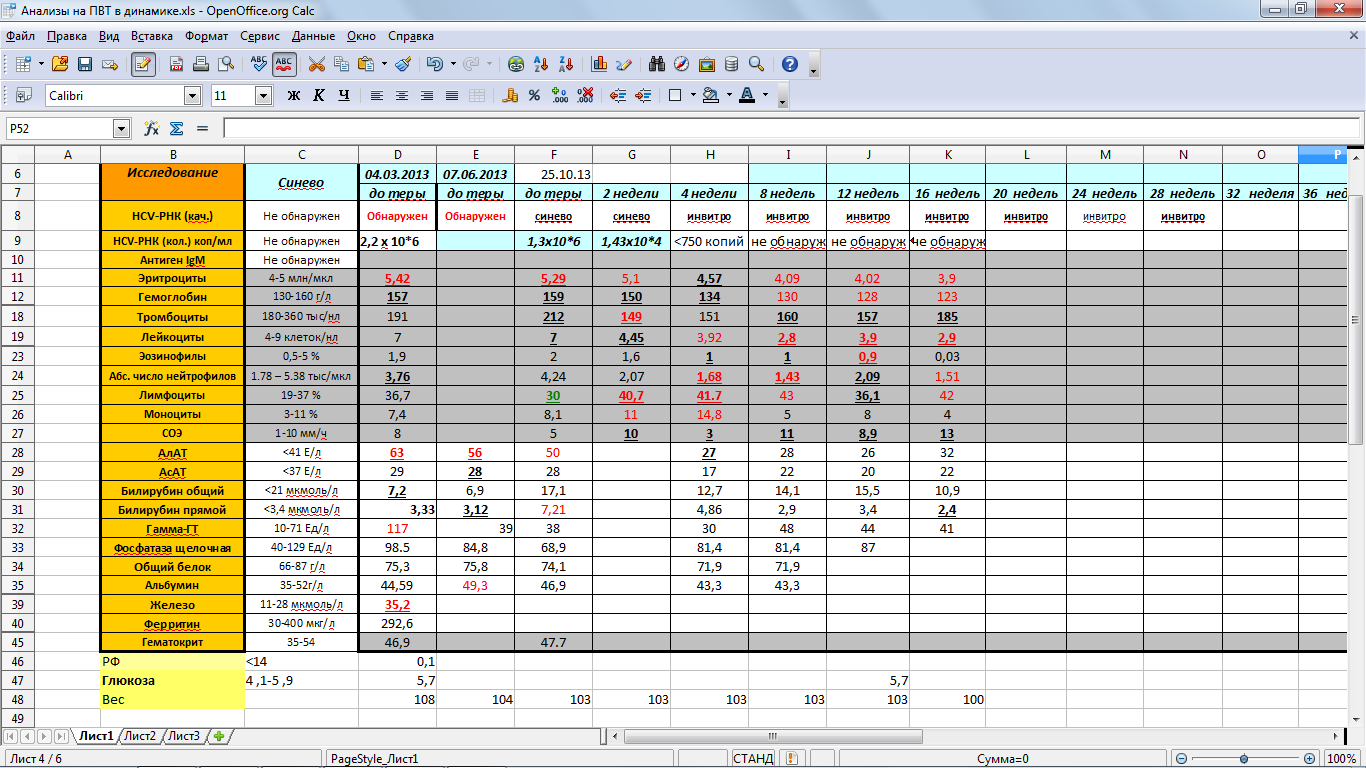Toggle underline formatting (Ч)
This screenshot has width=1366, height=768.
(344, 96)
